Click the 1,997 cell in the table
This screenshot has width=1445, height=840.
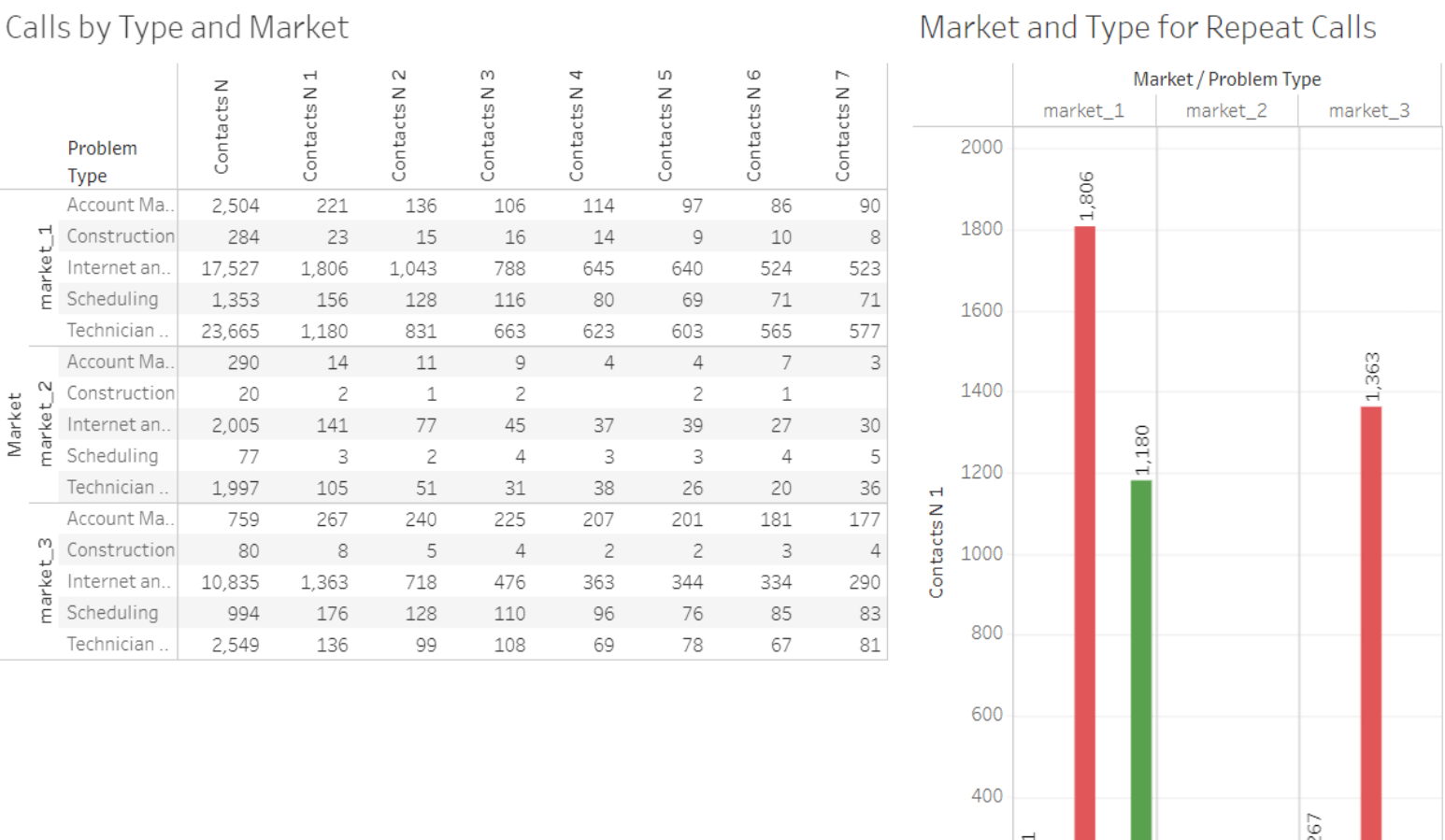tap(235, 488)
